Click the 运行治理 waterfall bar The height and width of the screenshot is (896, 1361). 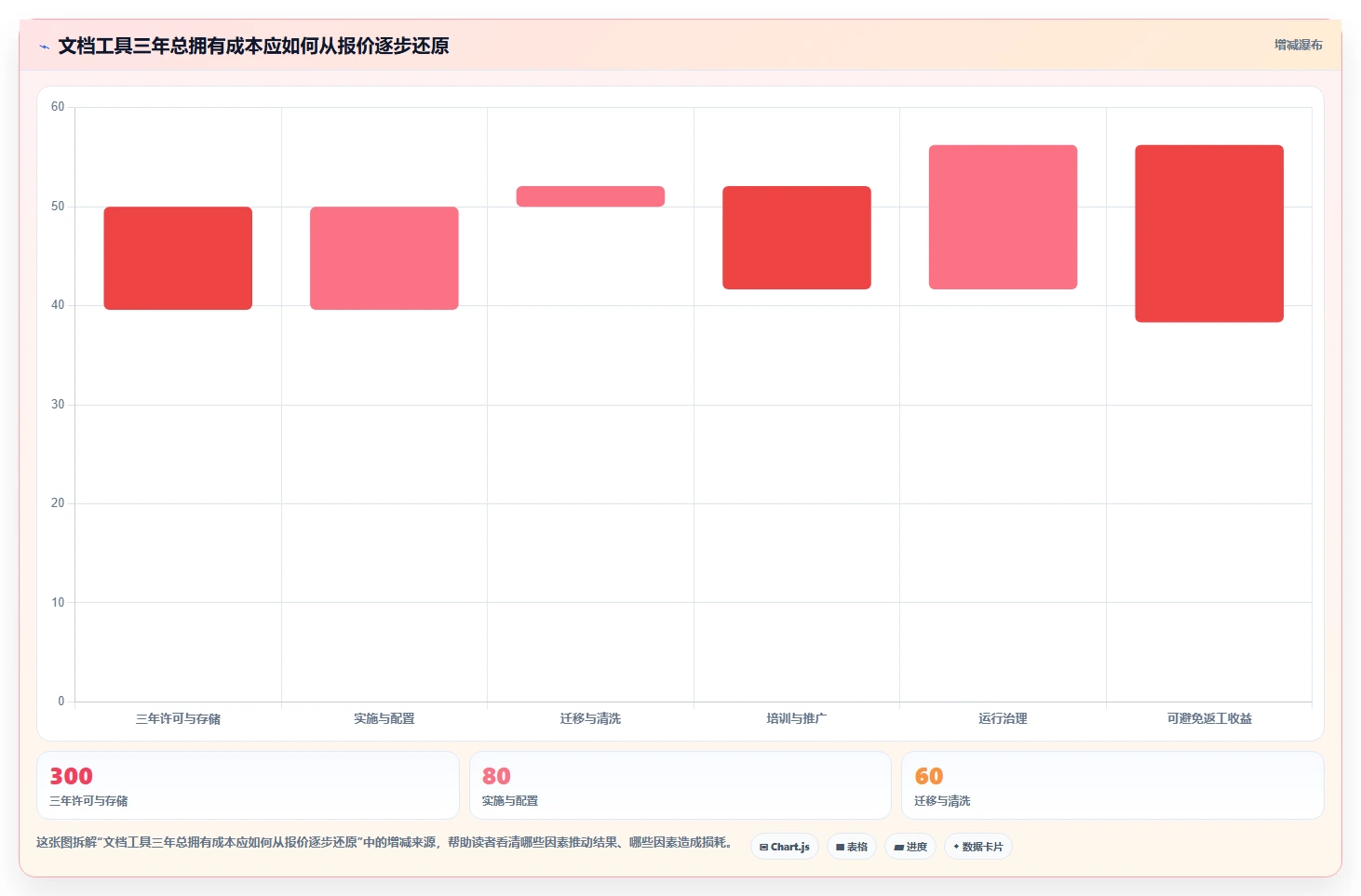(x=1003, y=217)
